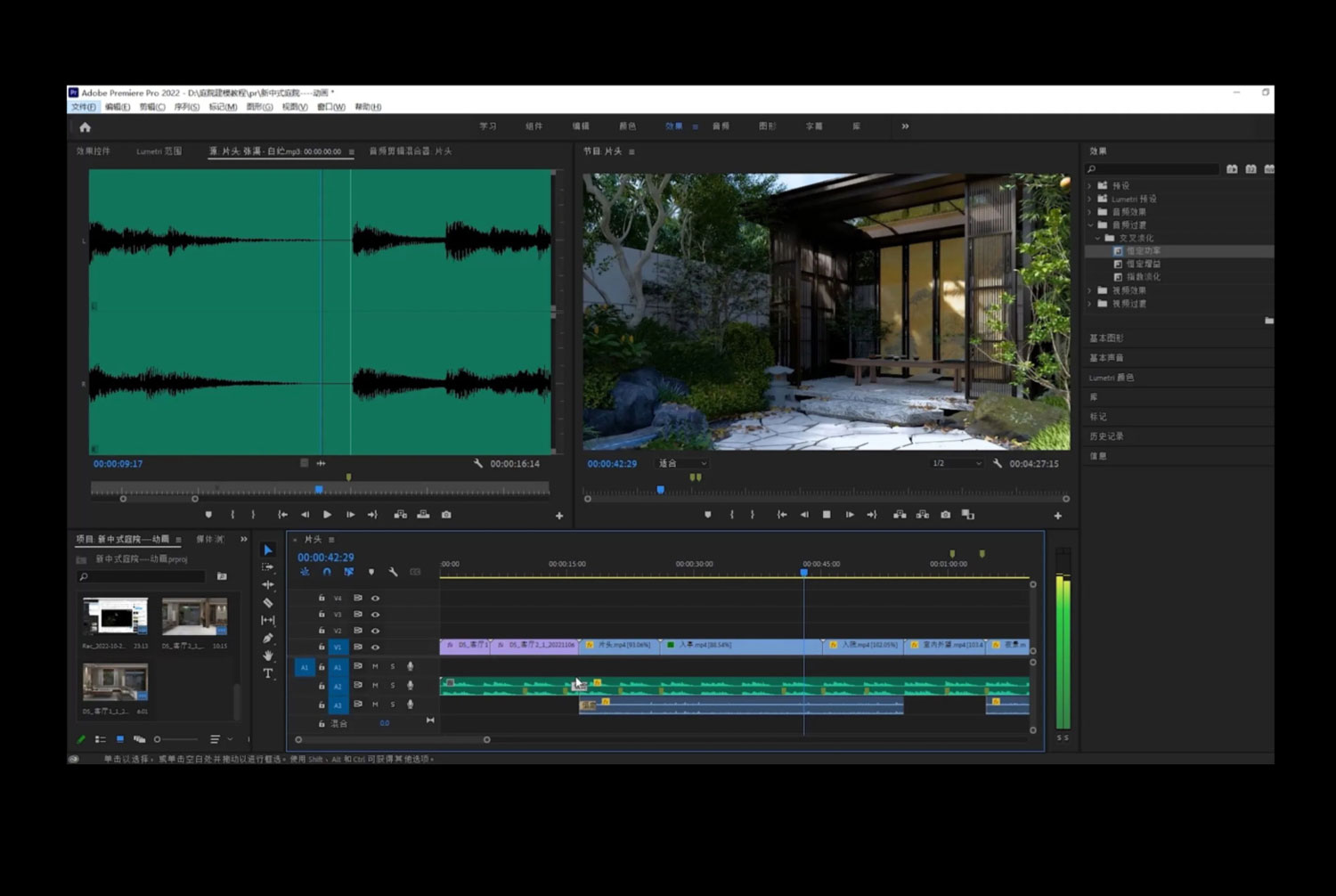Collapse the 交叉淡化 folder
The image size is (1336, 896).
1097,238
